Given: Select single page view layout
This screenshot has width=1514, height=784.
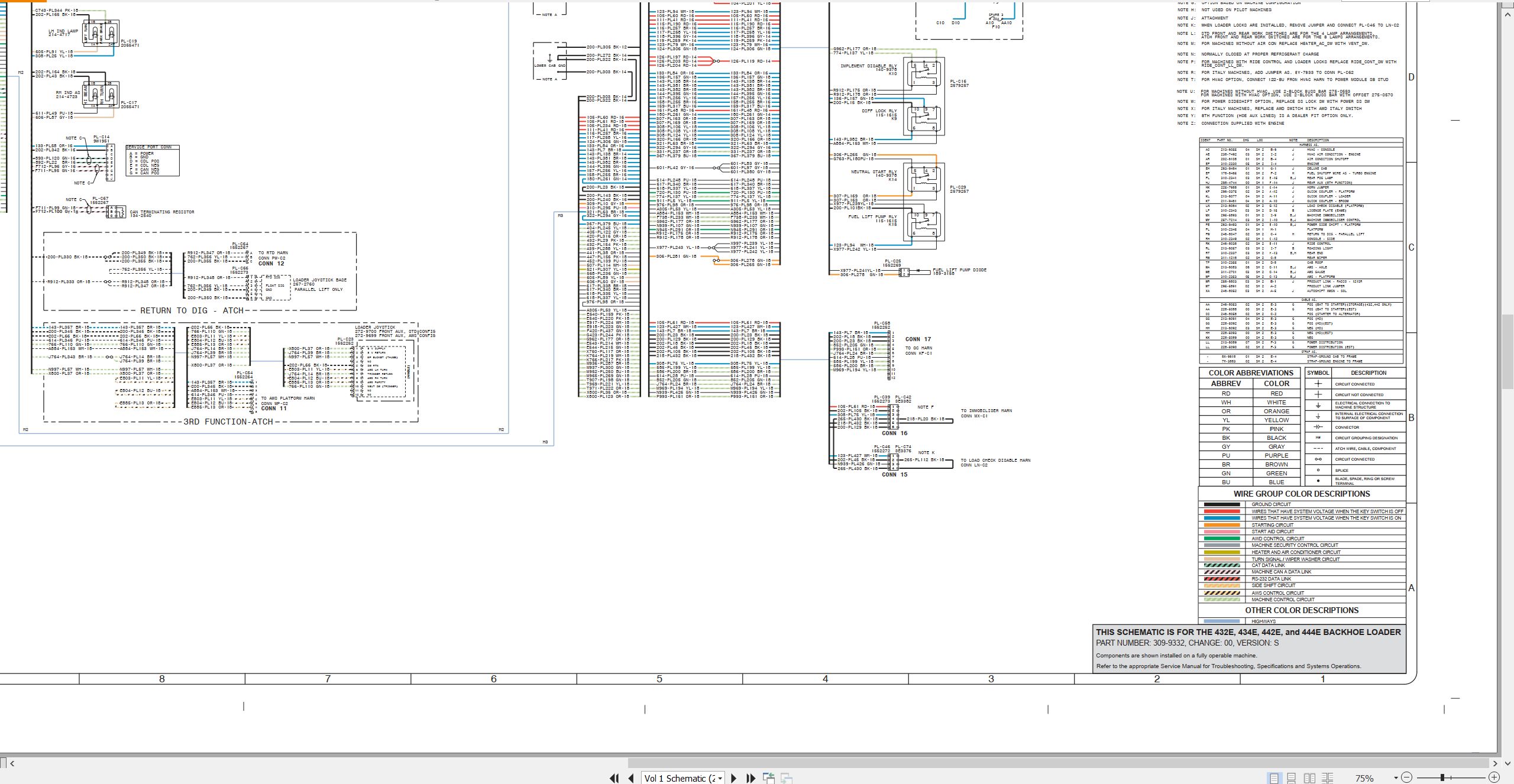Looking at the screenshot, I should pos(1274,778).
